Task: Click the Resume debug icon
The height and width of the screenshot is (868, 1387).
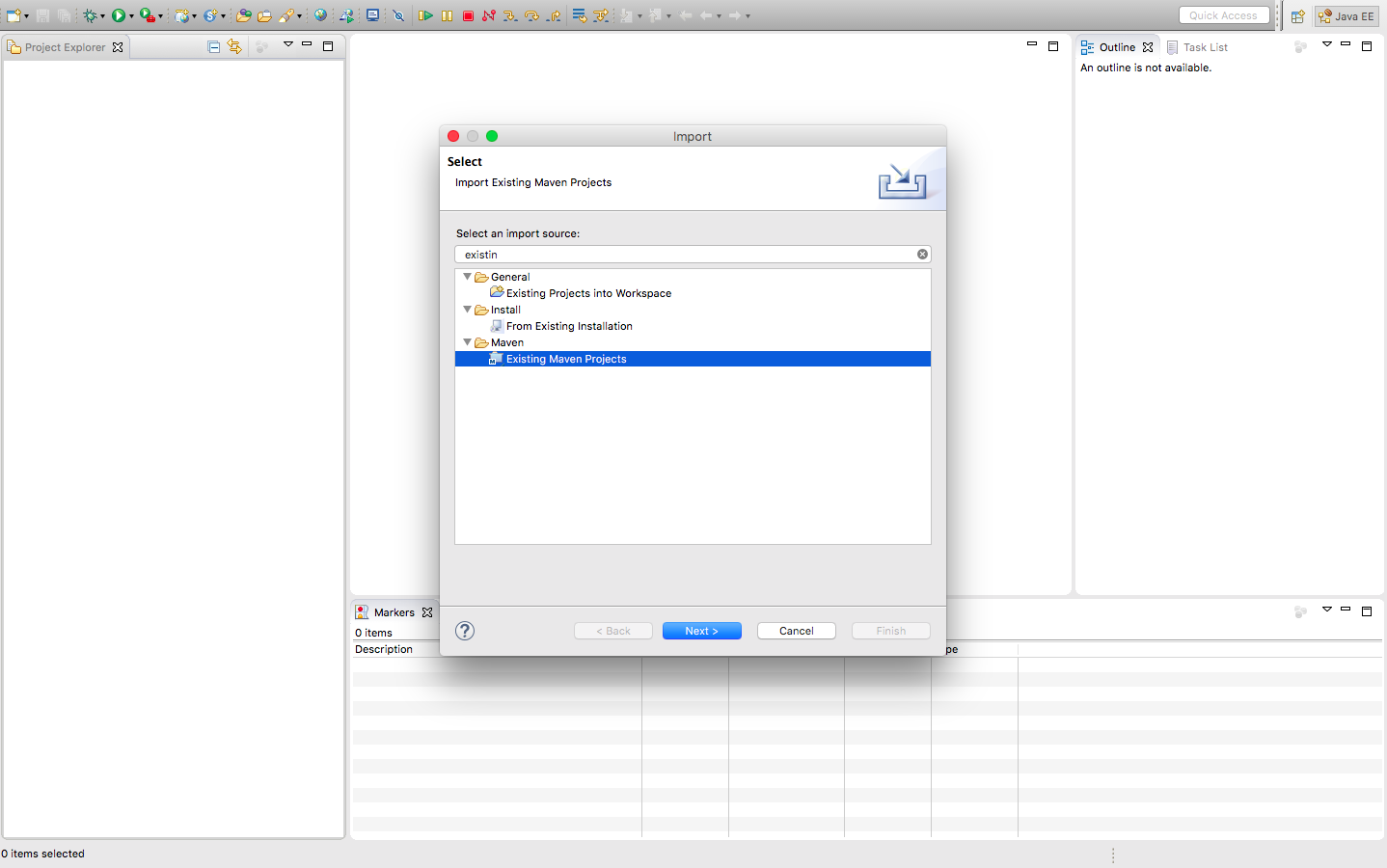Action: (425, 15)
